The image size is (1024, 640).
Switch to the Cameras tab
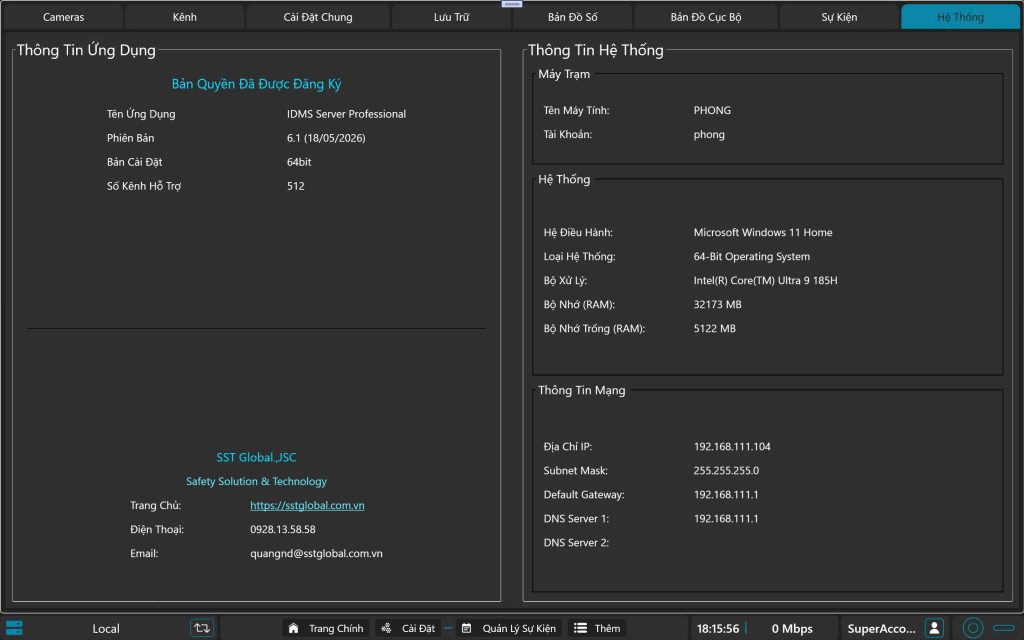(x=63, y=17)
